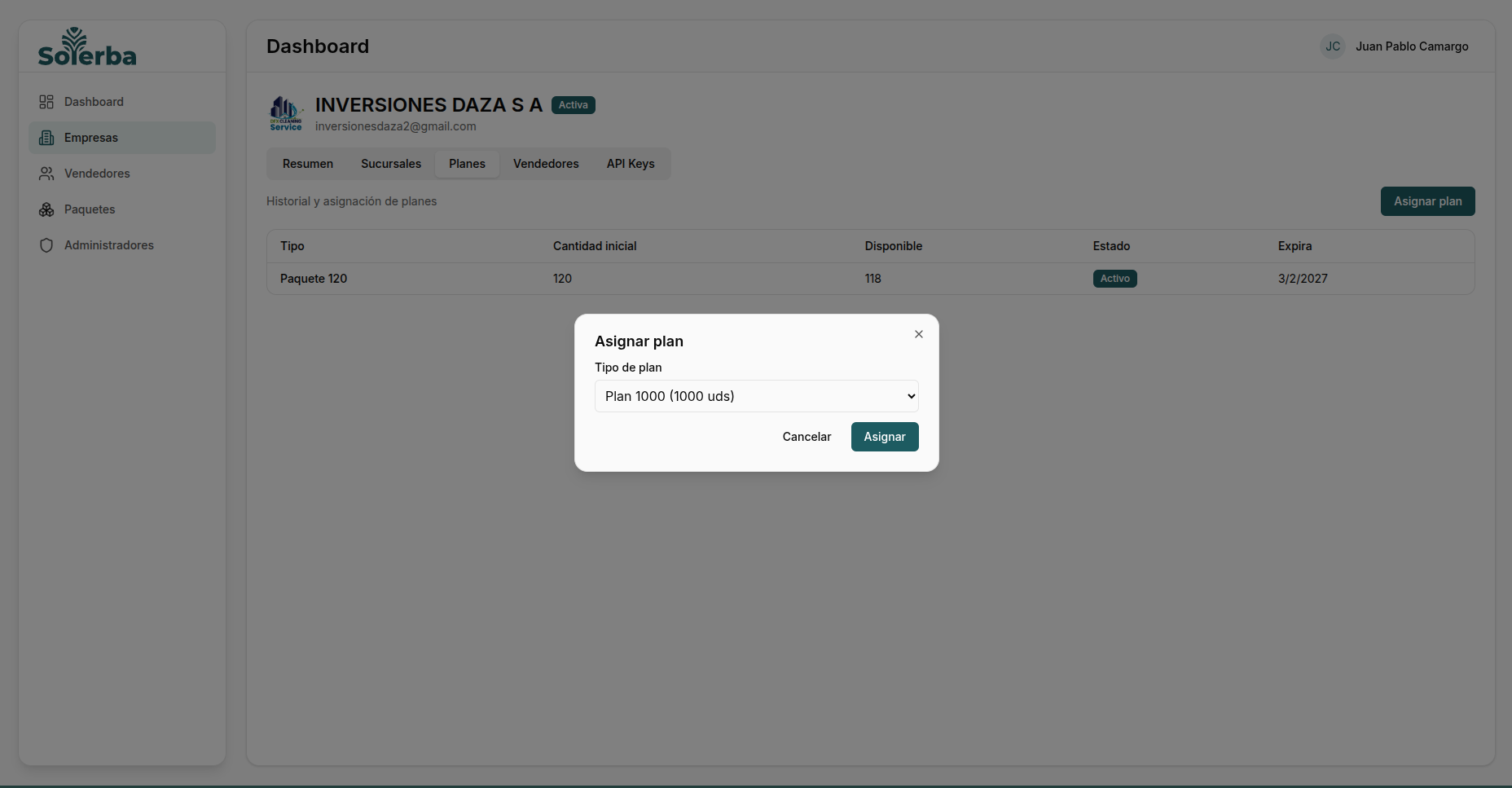This screenshot has height=788, width=1512.
Task: Open the Tipo de plan dropdown
Action: [756, 396]
